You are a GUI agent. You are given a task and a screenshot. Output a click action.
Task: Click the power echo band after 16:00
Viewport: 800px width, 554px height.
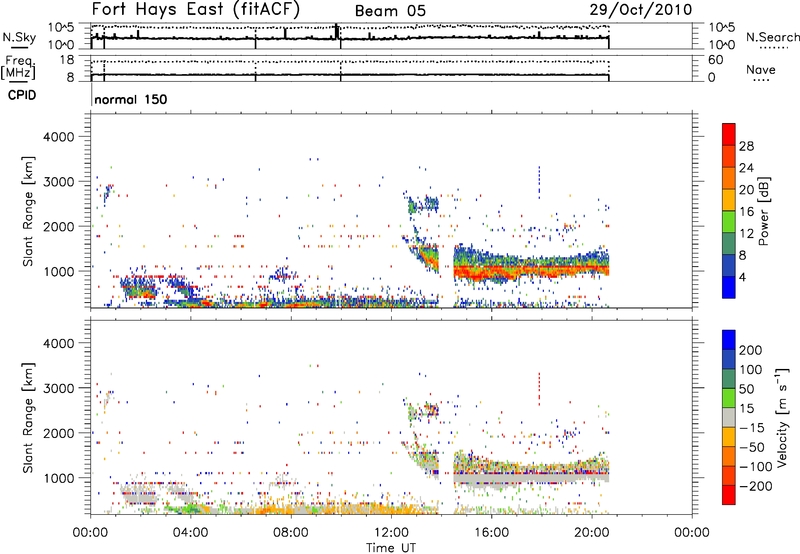tap(531, 267)
